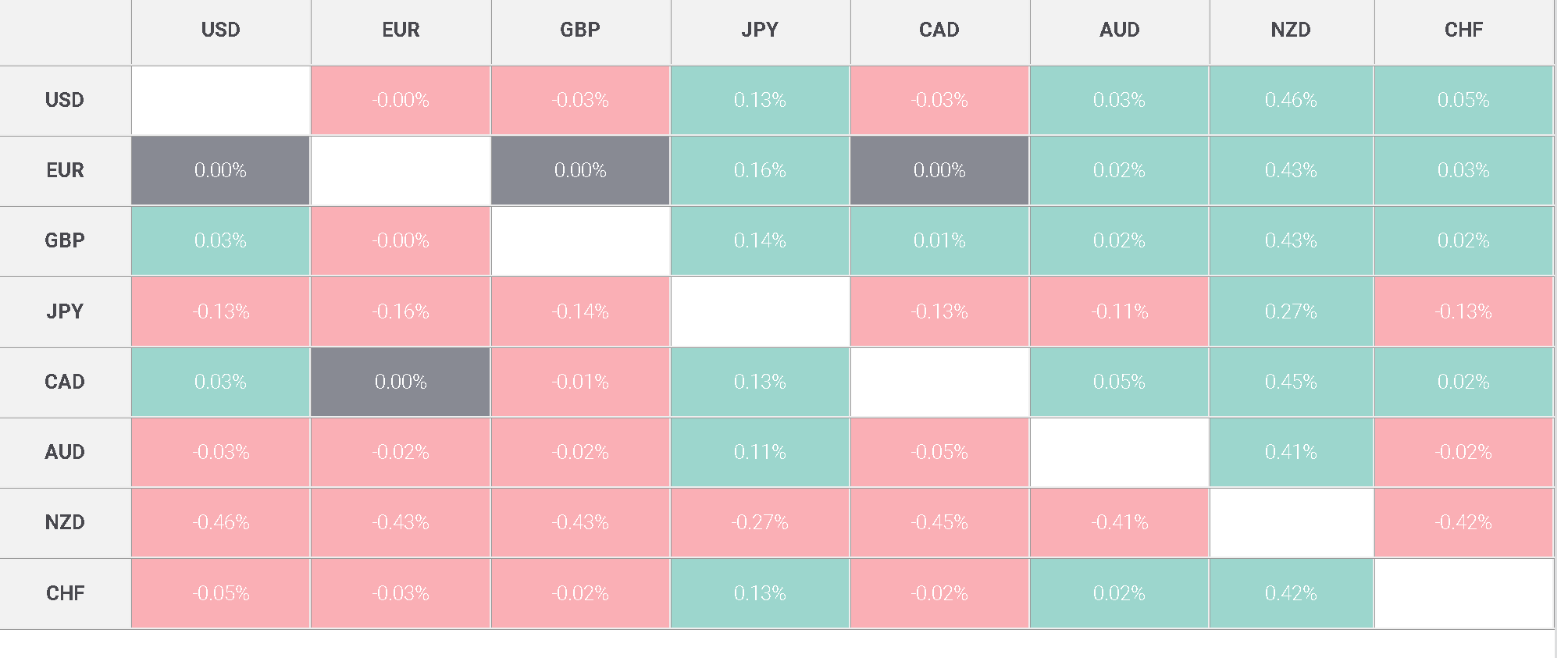
Task: Click the USD column header
Action: [221, 30]
